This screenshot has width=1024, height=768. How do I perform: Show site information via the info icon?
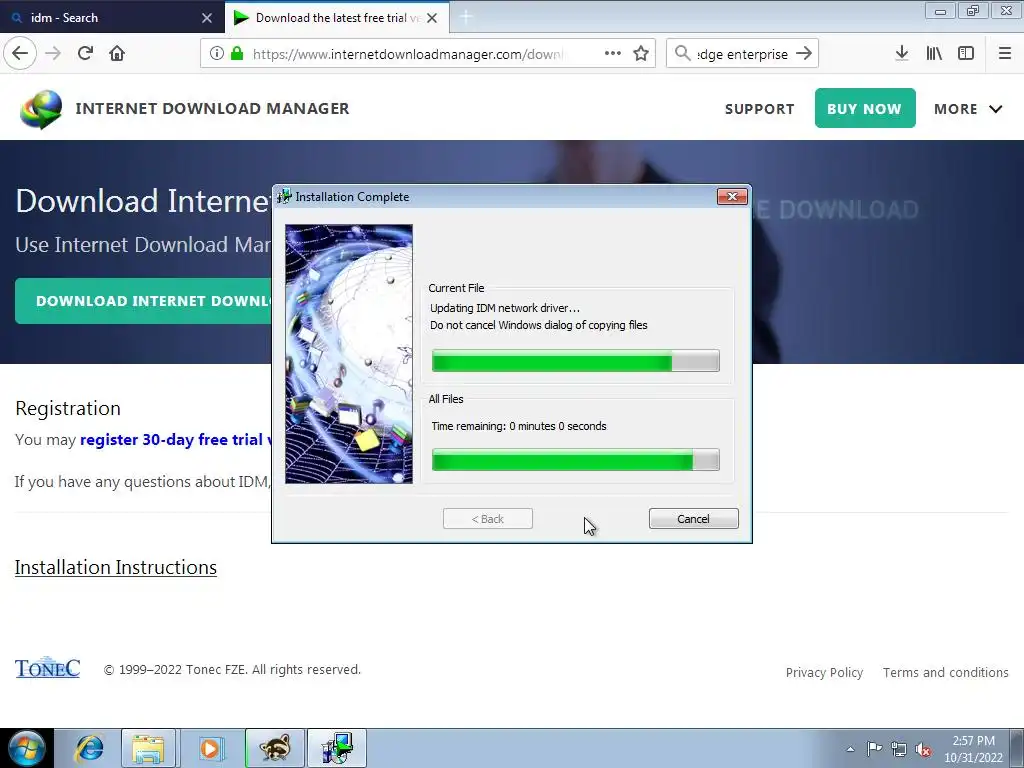tap(217, 54)
